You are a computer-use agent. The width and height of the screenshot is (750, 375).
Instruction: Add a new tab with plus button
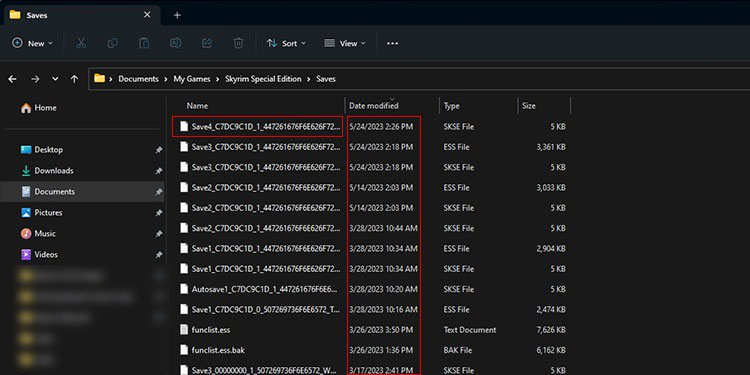click(177, 15)
